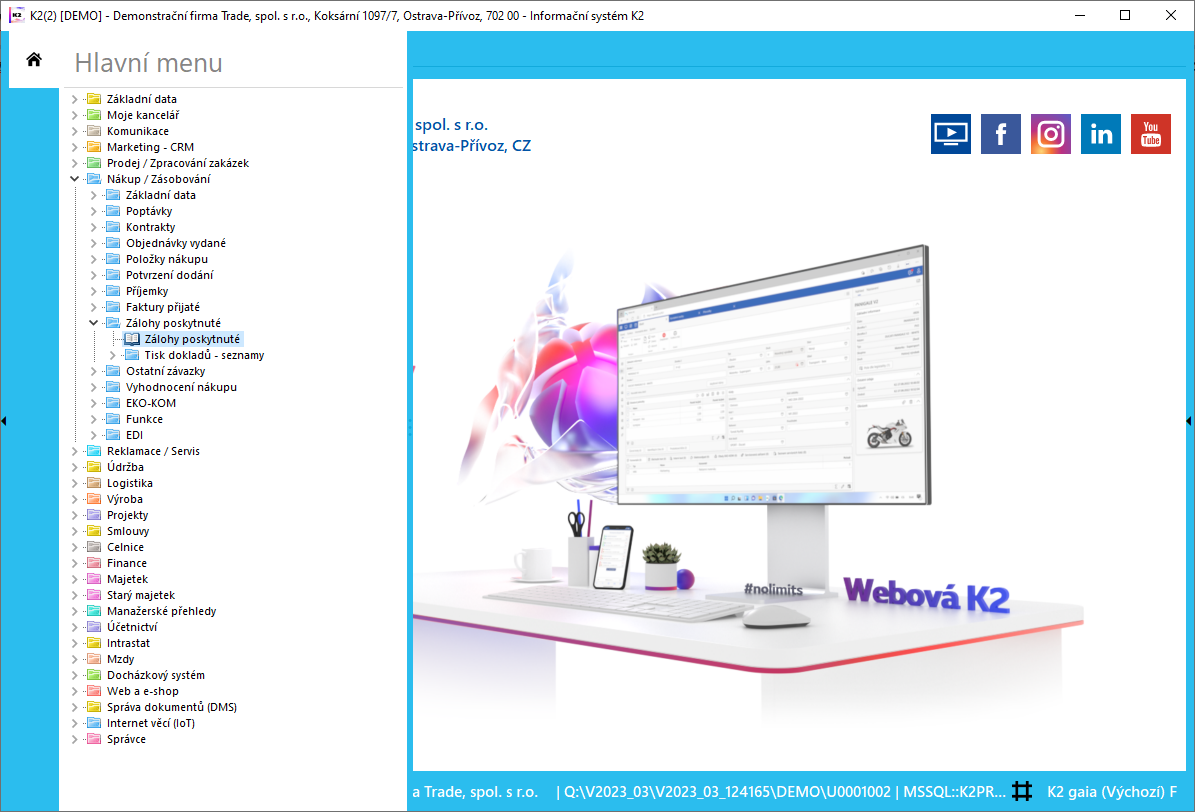Image resolution: width=1195 pixels, height=812 pixels.
Task: Open the video presentation icon
Action: click(x=950, y=134)
